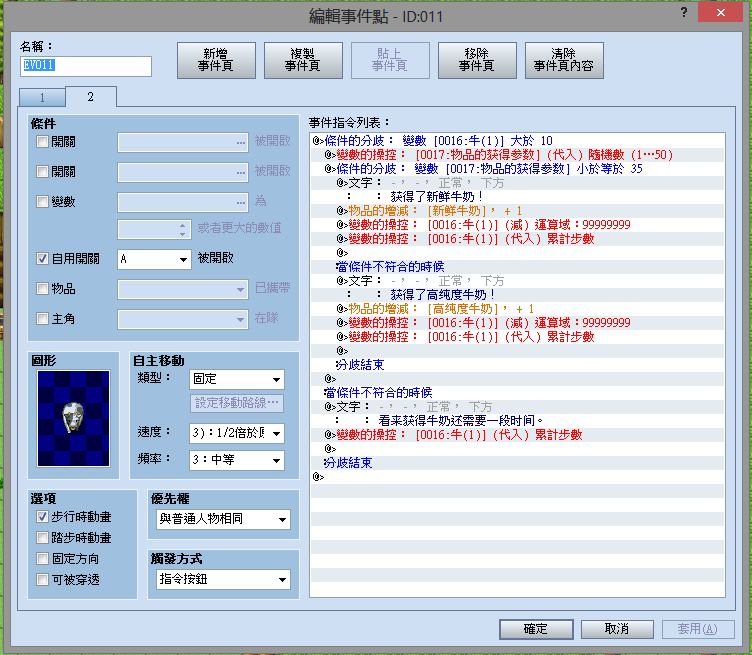Click first 開關 switch selection field

pyautogui.click(x=183, y=143)
